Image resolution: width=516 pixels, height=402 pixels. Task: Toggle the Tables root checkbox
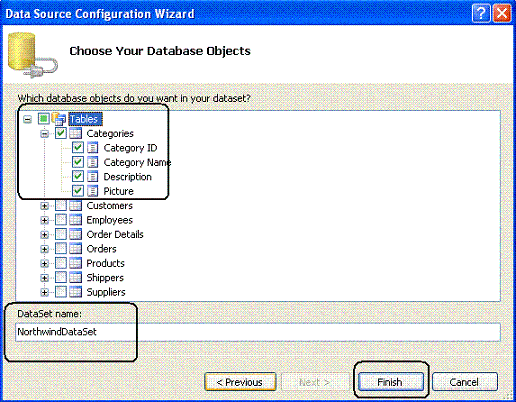tap(44, 119)
